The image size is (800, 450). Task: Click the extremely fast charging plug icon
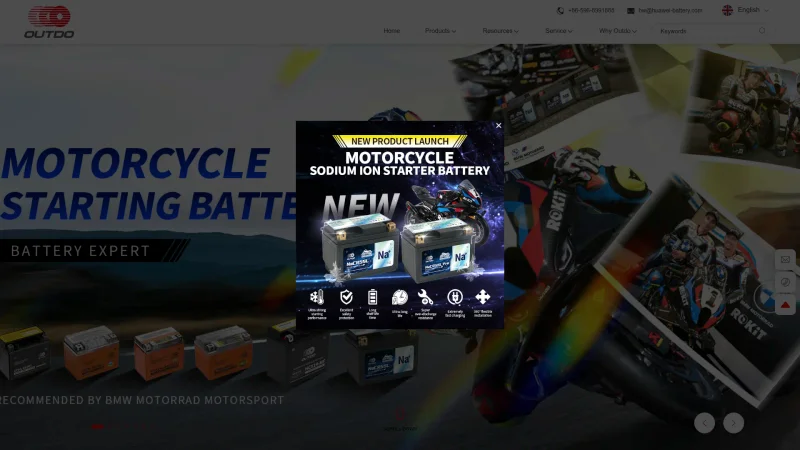[x=455, y=297]
